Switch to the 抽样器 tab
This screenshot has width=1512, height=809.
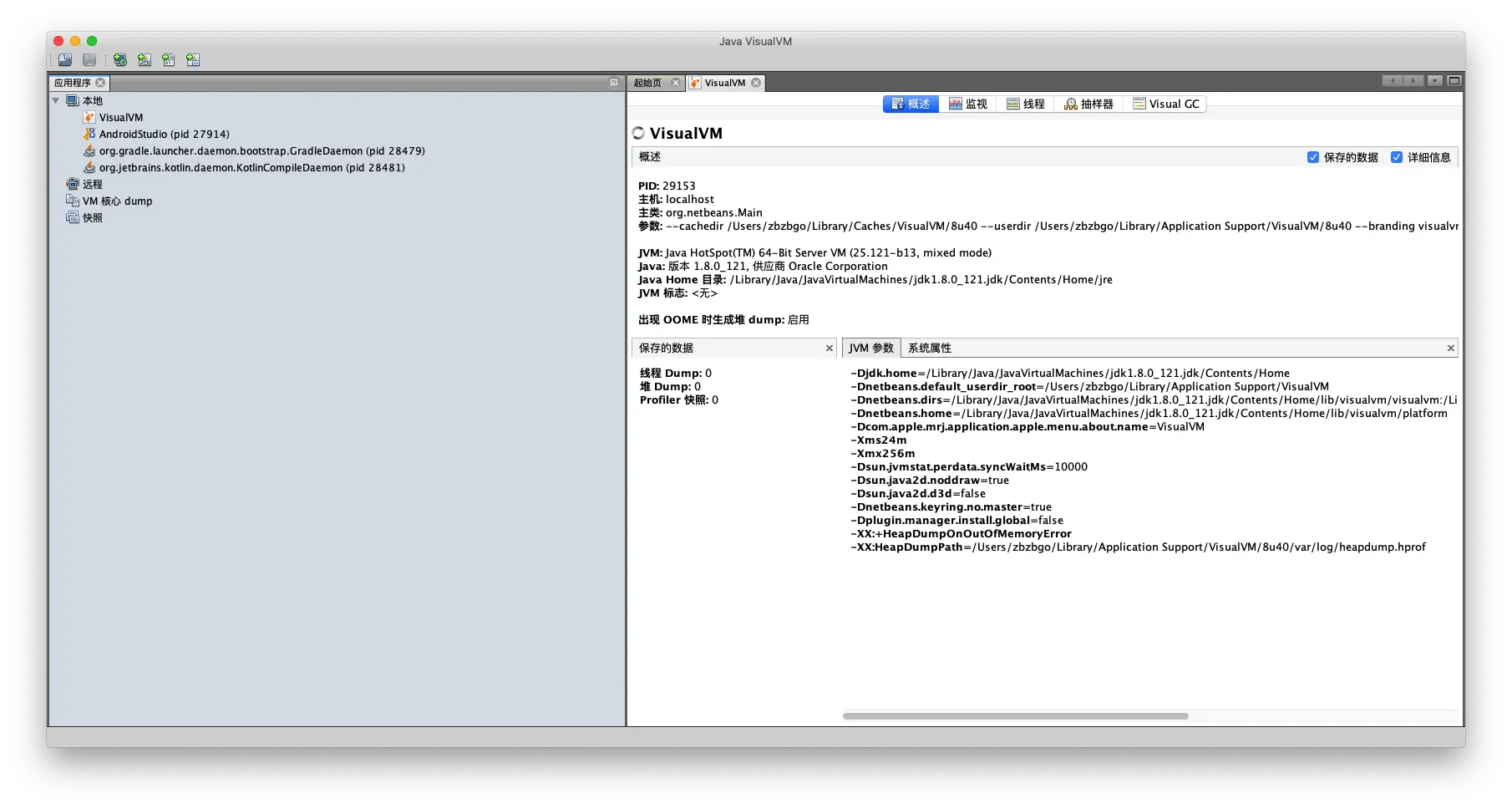1088,104
